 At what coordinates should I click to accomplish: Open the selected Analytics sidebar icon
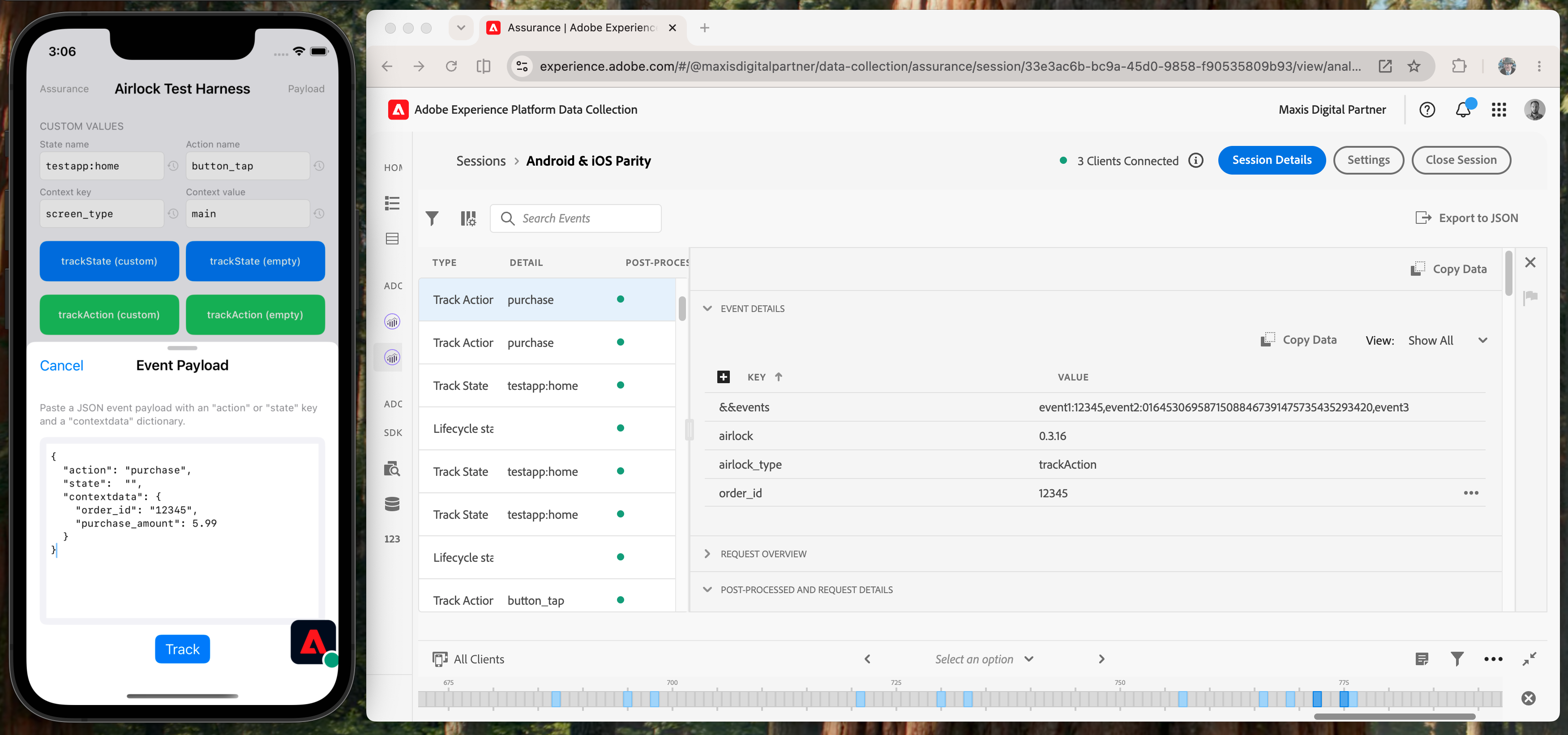click(x=392, y=357)
